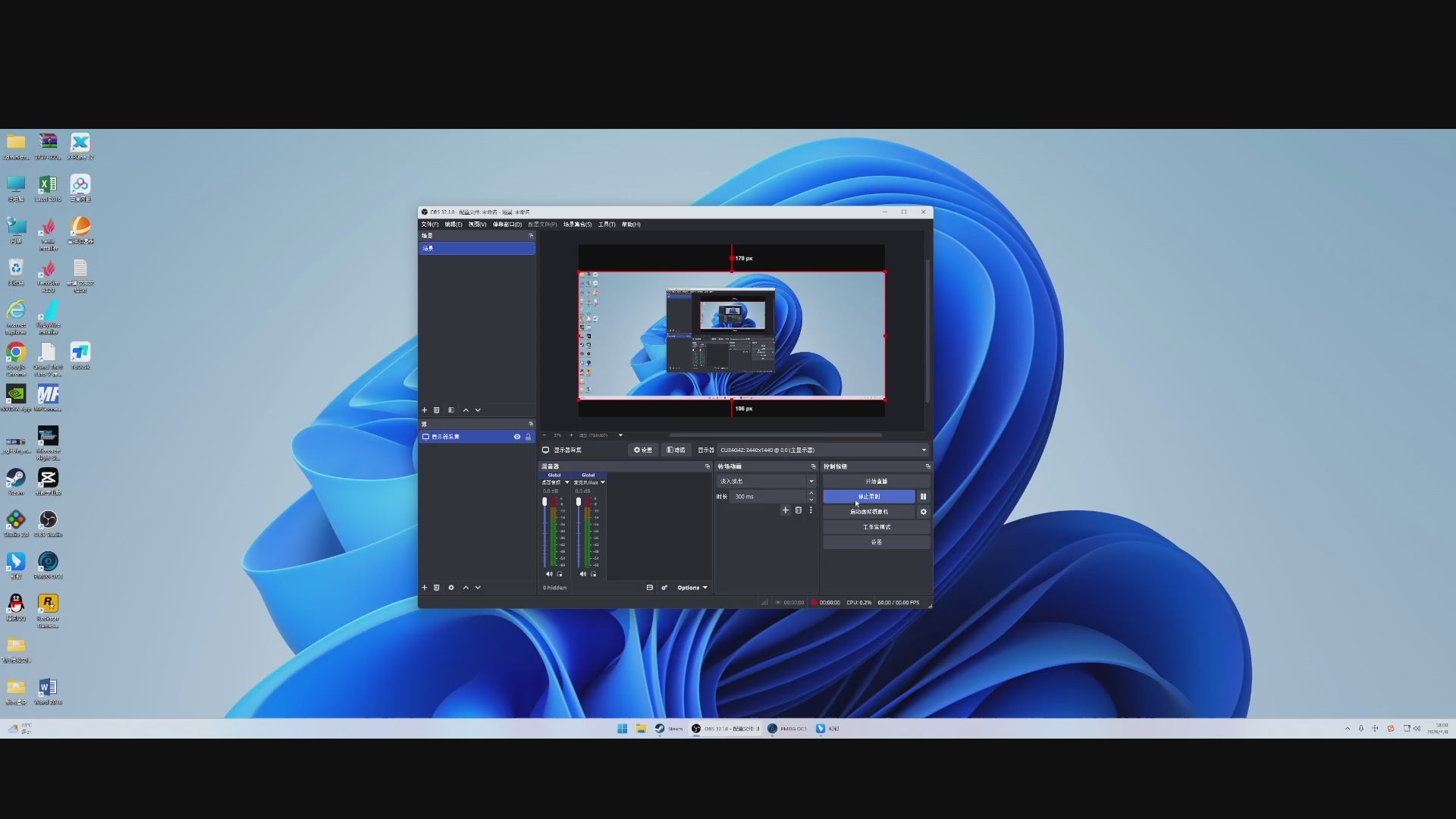Image resolution: width=1456 pixels, height=819 pixels.
Task: Toggle visibility eye of 显示器采集 source
Action: click(517, 437)
